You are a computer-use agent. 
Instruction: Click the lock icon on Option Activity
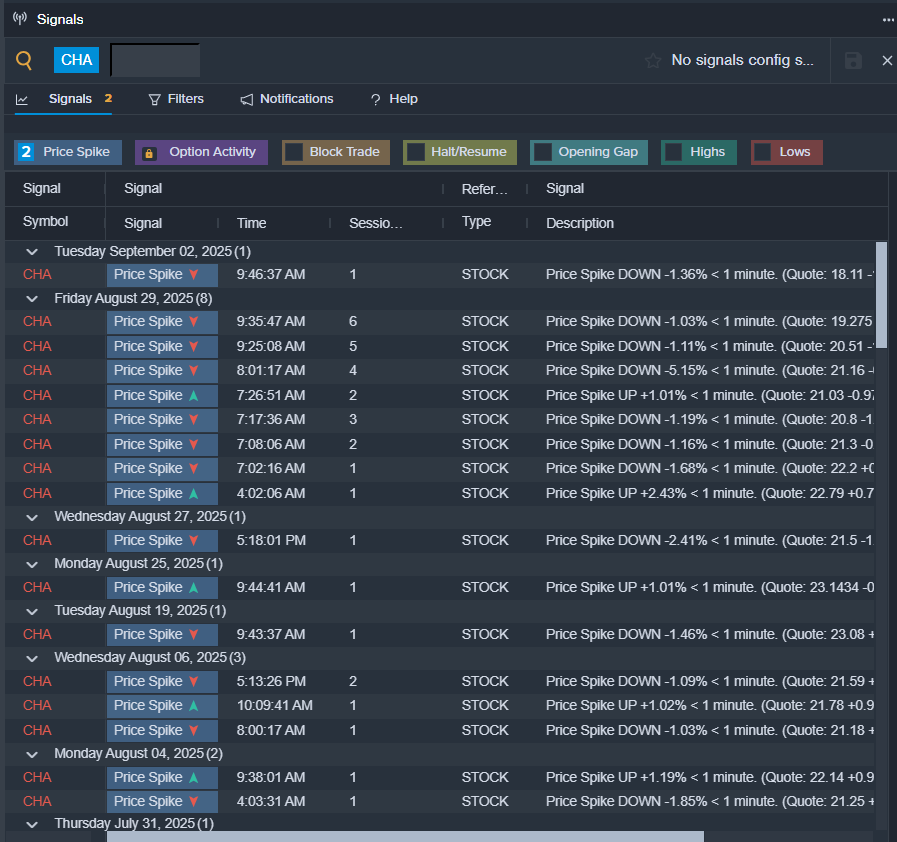(x=149, y=153)
